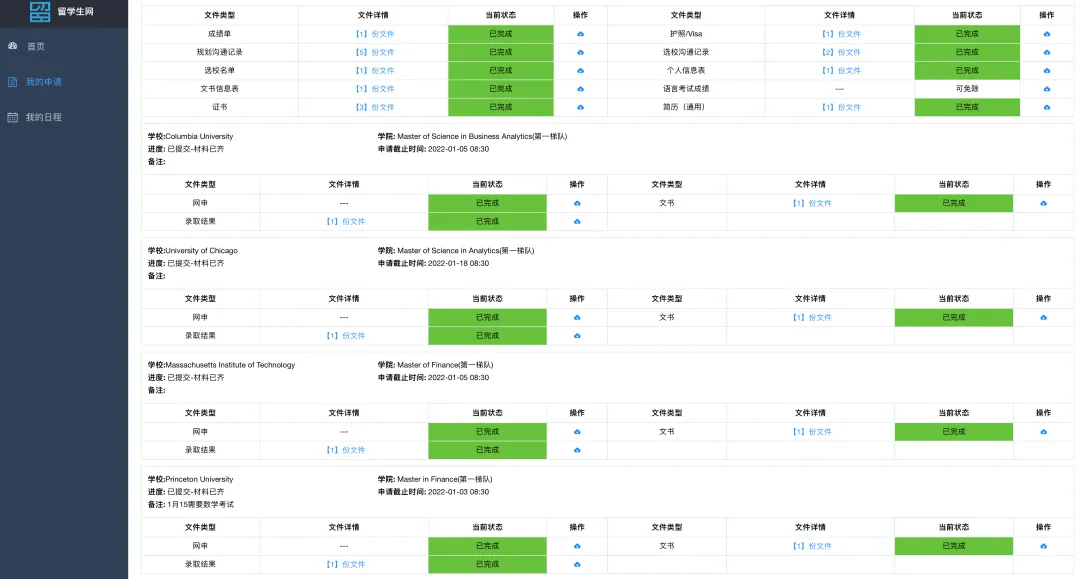
Task: Click upload icon for Columbia 网申 row
Action: [x=577, y=203]
